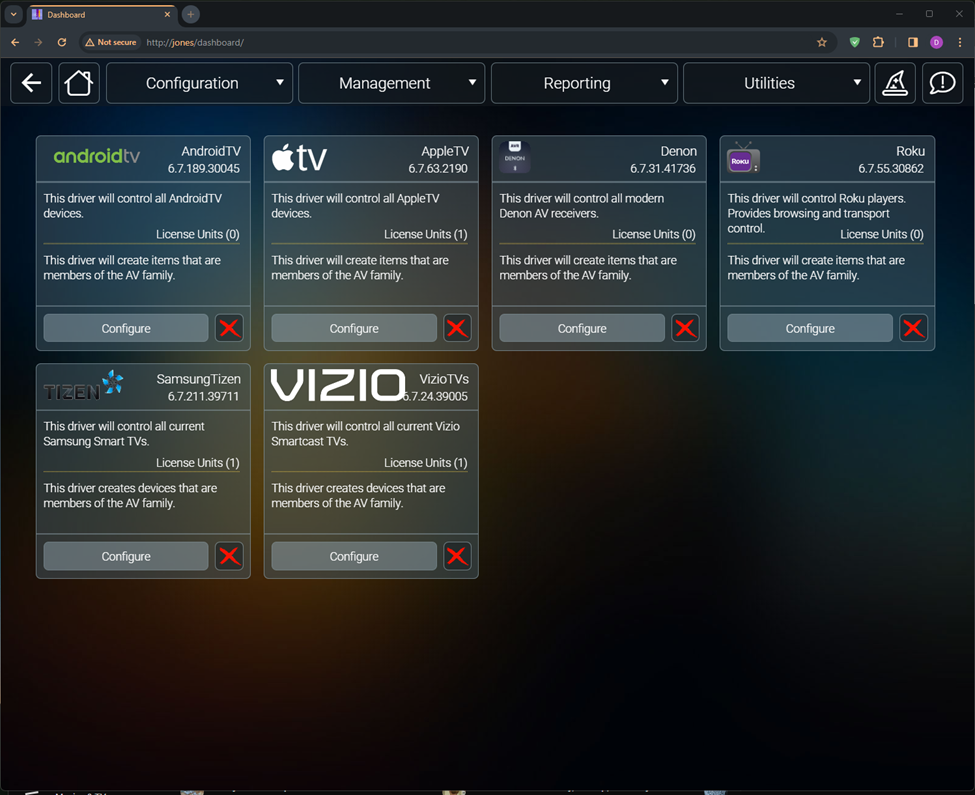Click the VIZIO logo
Viewport: 975px width, 795px height.
click(338, 385)
